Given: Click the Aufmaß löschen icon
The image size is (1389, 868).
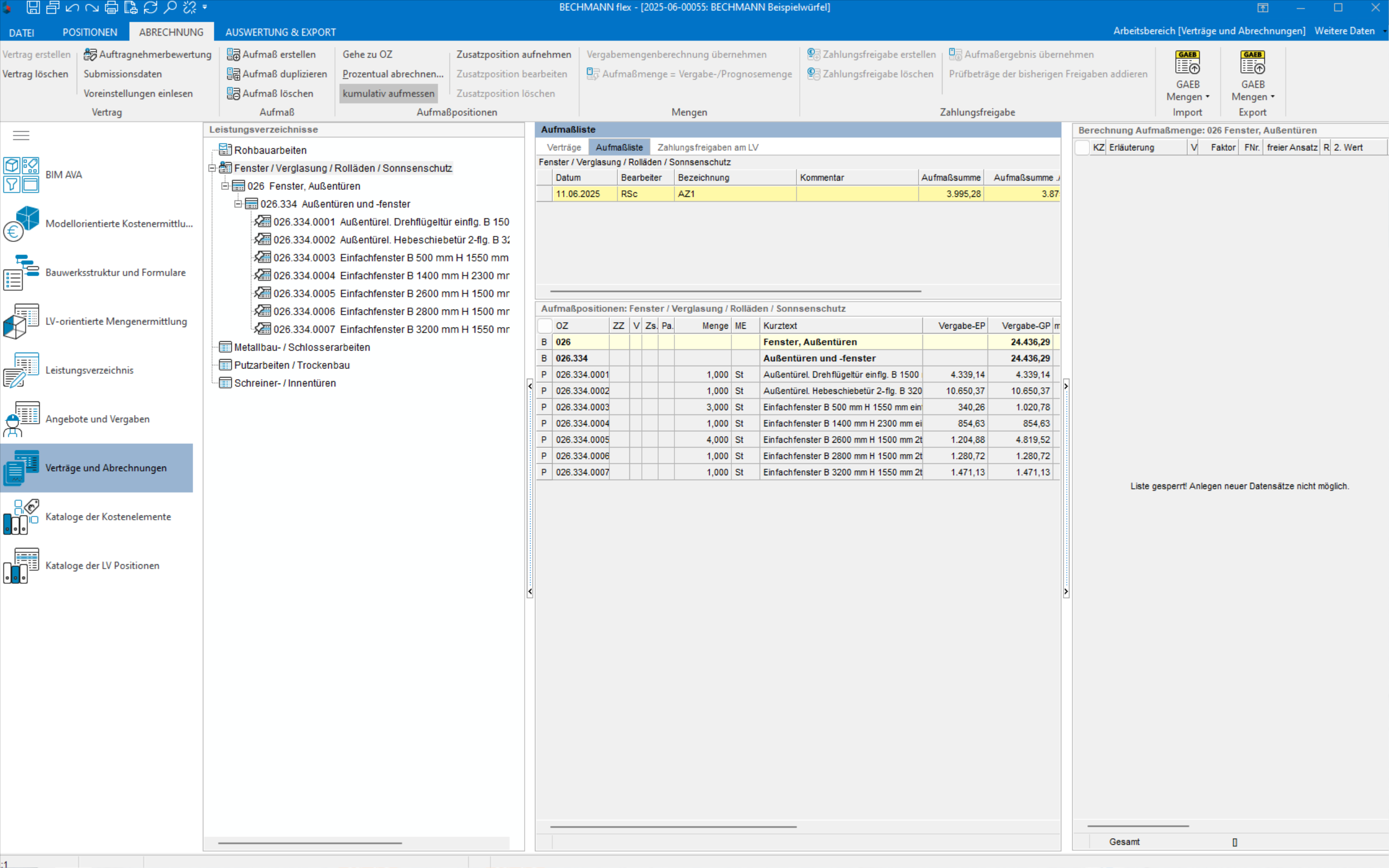Looking at the screenshot, I should 233,93.
